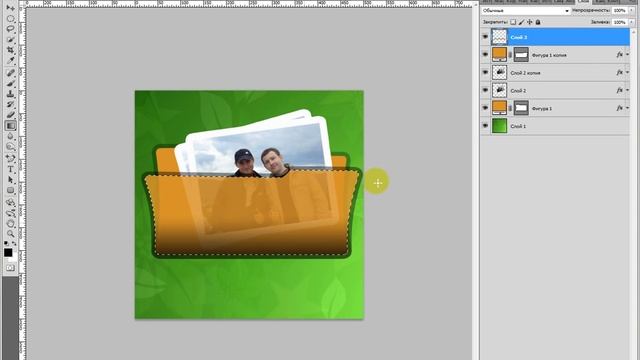Select the 3D Camera Rotate tool
Screen dimensions: 640x360
[10, 213]
